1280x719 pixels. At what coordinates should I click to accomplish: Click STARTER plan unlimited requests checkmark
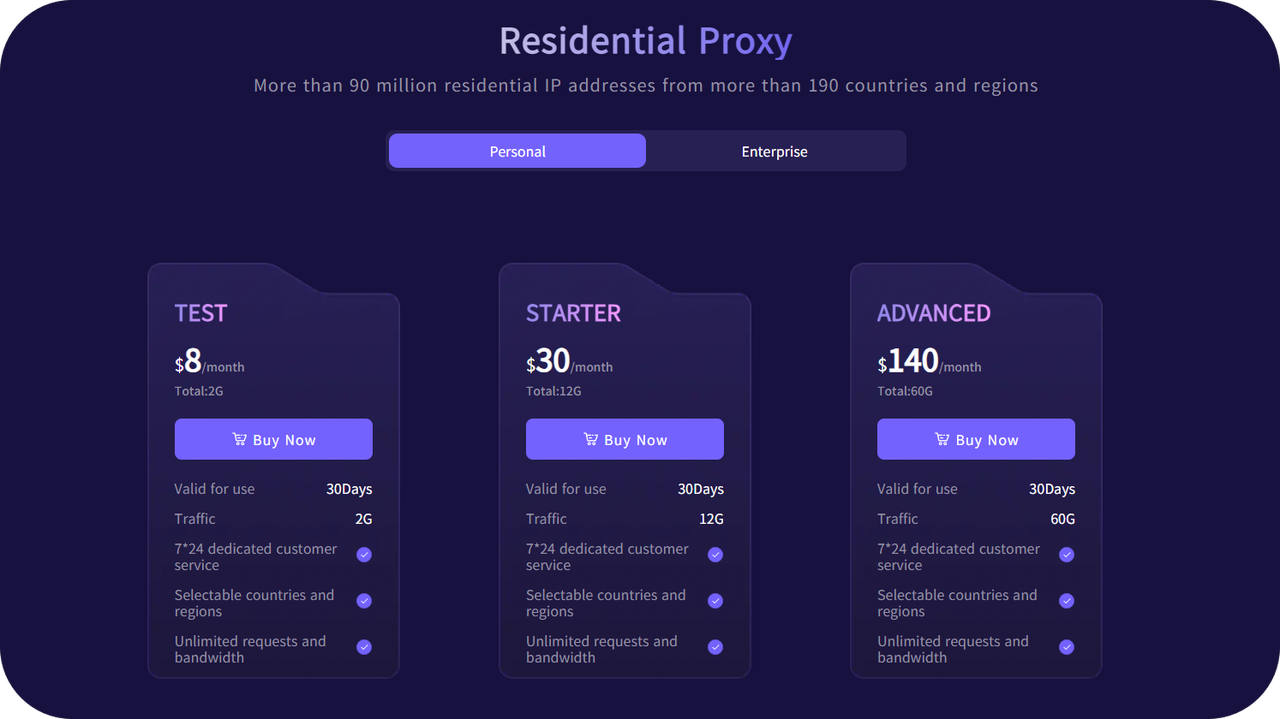pos(715,647)
